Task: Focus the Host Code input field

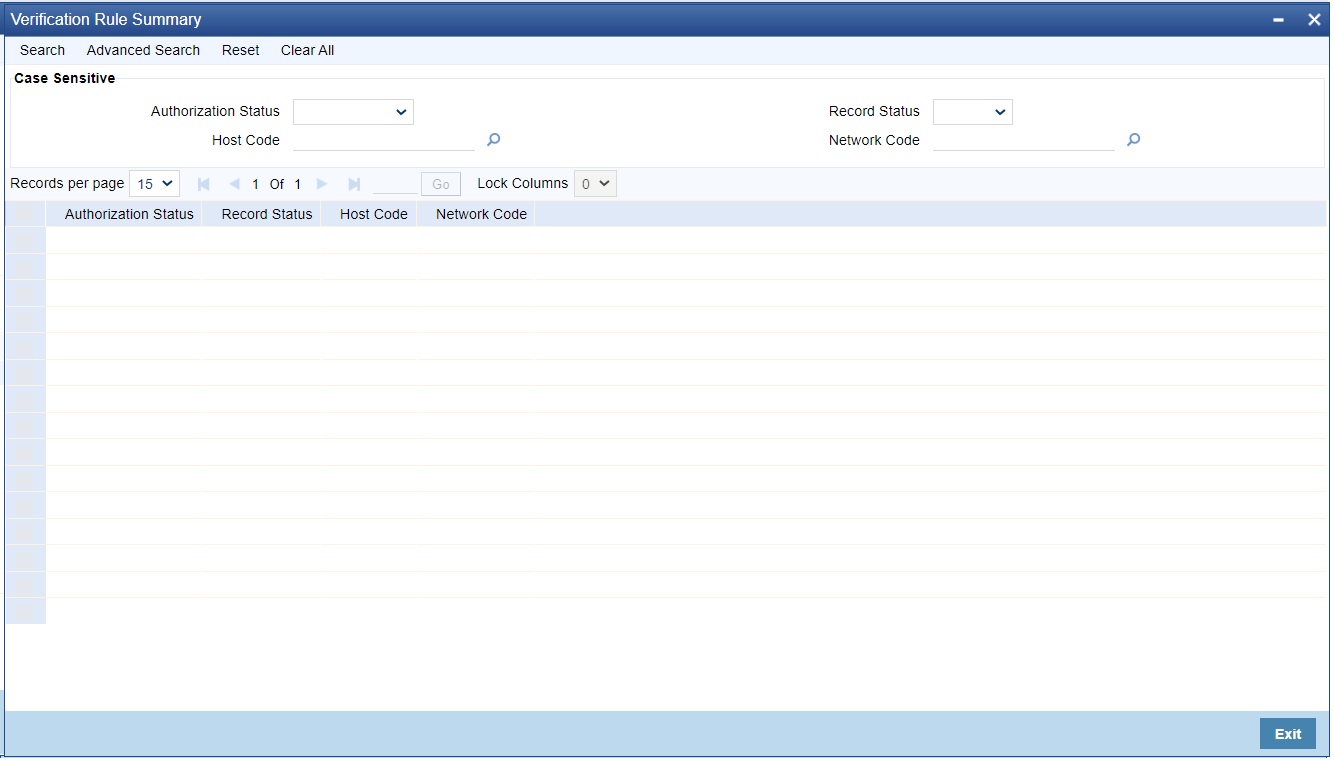Action: click(384, 140)
